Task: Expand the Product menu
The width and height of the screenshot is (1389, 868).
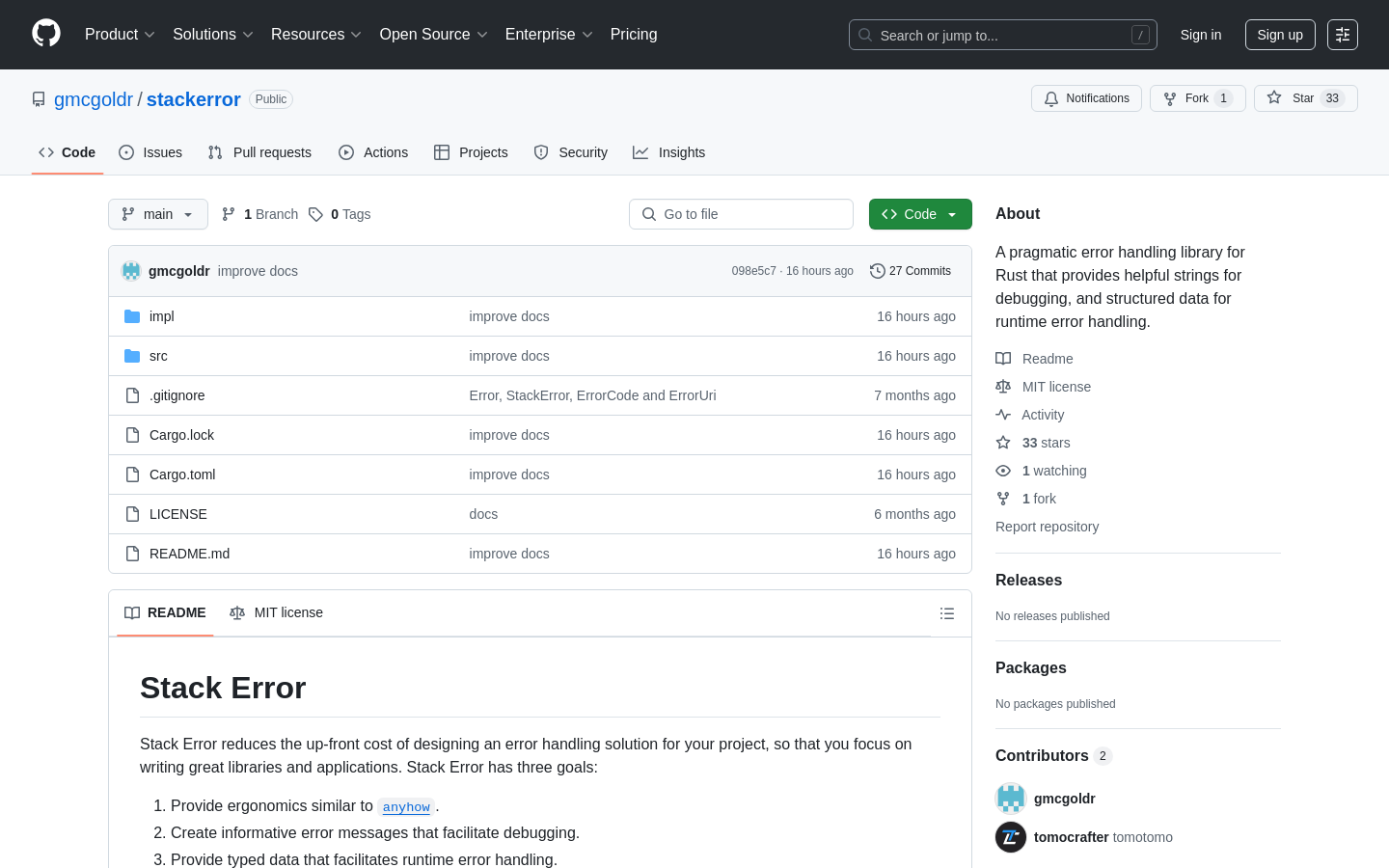Action: [120, 35]
